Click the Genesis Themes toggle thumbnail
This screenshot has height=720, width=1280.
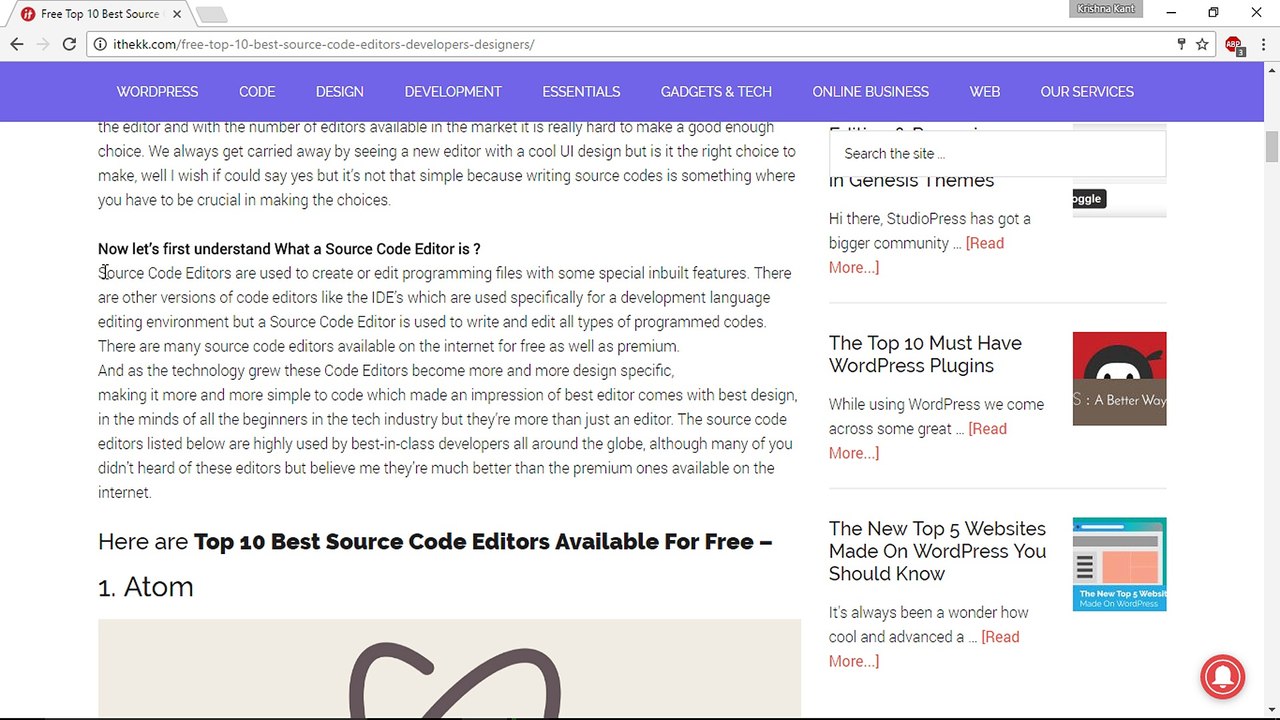(1119, 198)
